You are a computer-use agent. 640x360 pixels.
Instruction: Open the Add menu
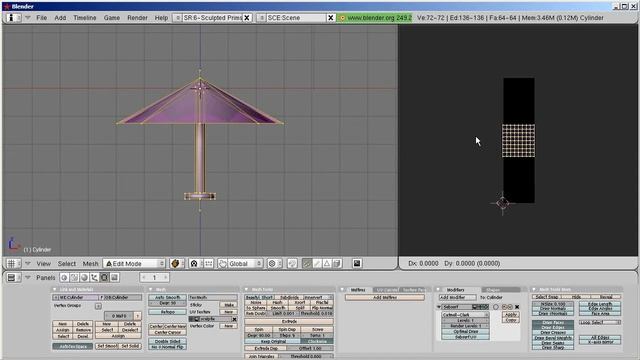(x=60, y=18)
